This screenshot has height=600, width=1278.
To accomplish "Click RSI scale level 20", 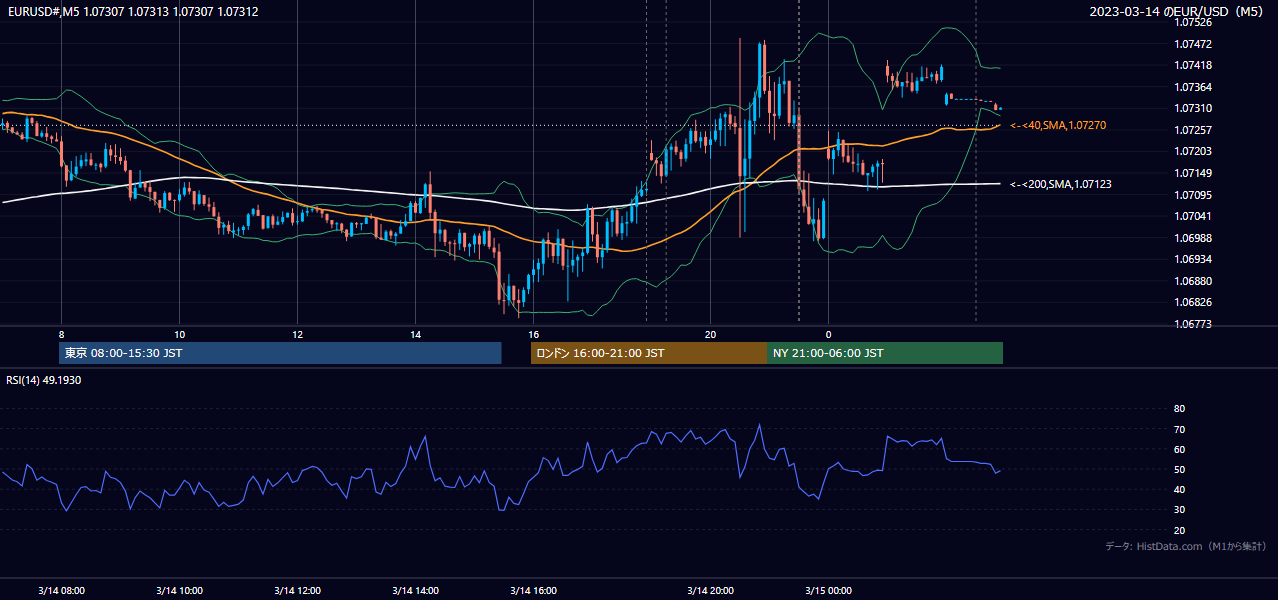I will [1179, 530].
